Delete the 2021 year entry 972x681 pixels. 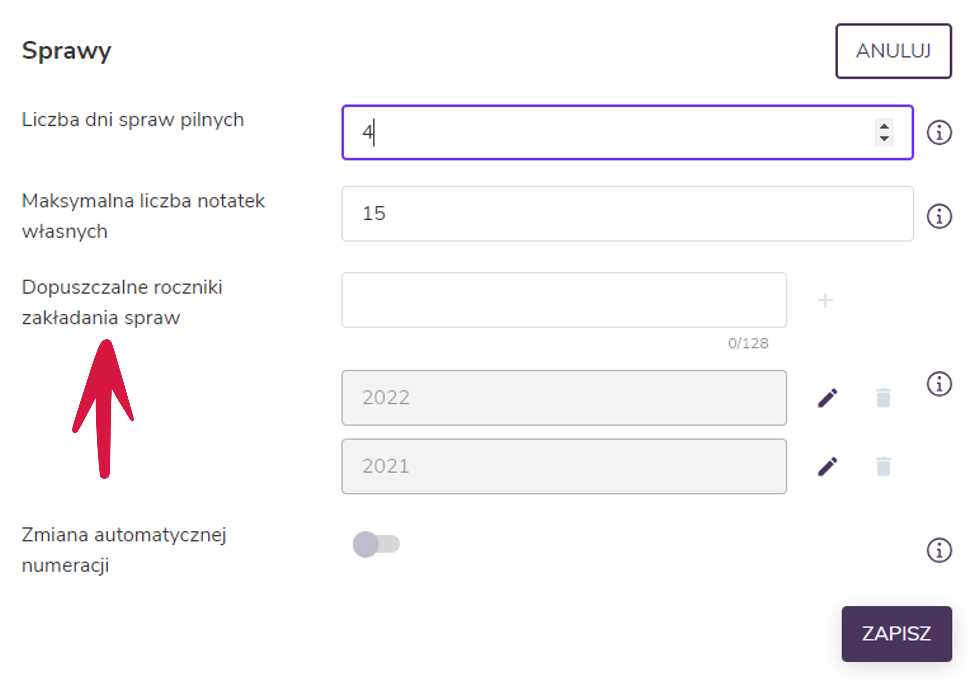(883, 466)
